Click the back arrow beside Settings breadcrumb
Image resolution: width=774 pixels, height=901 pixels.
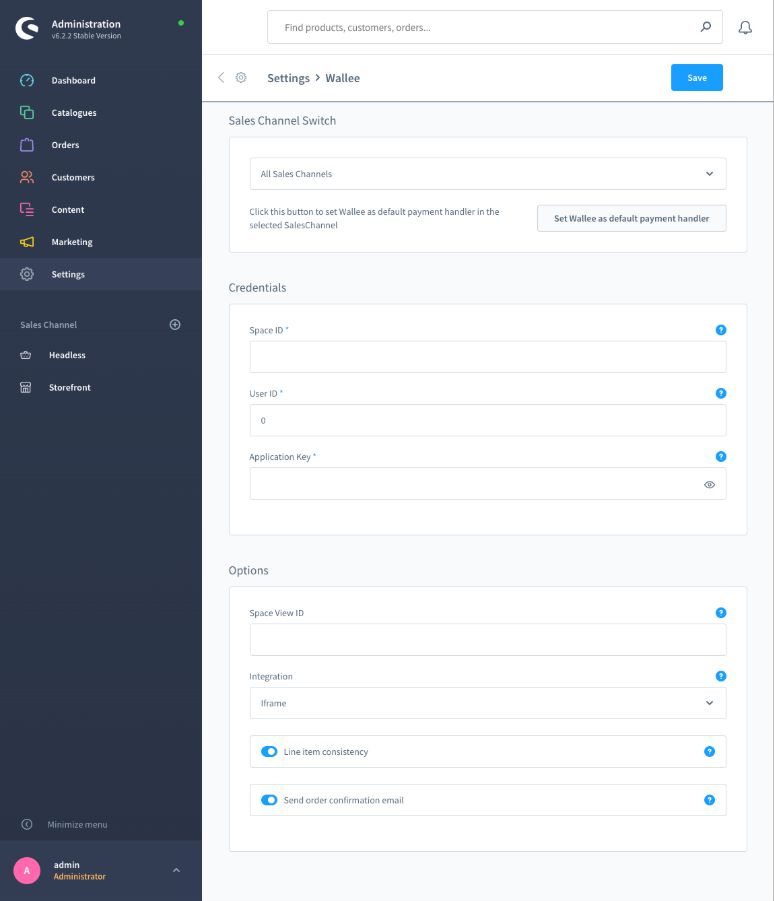click(x=221, y=78)
